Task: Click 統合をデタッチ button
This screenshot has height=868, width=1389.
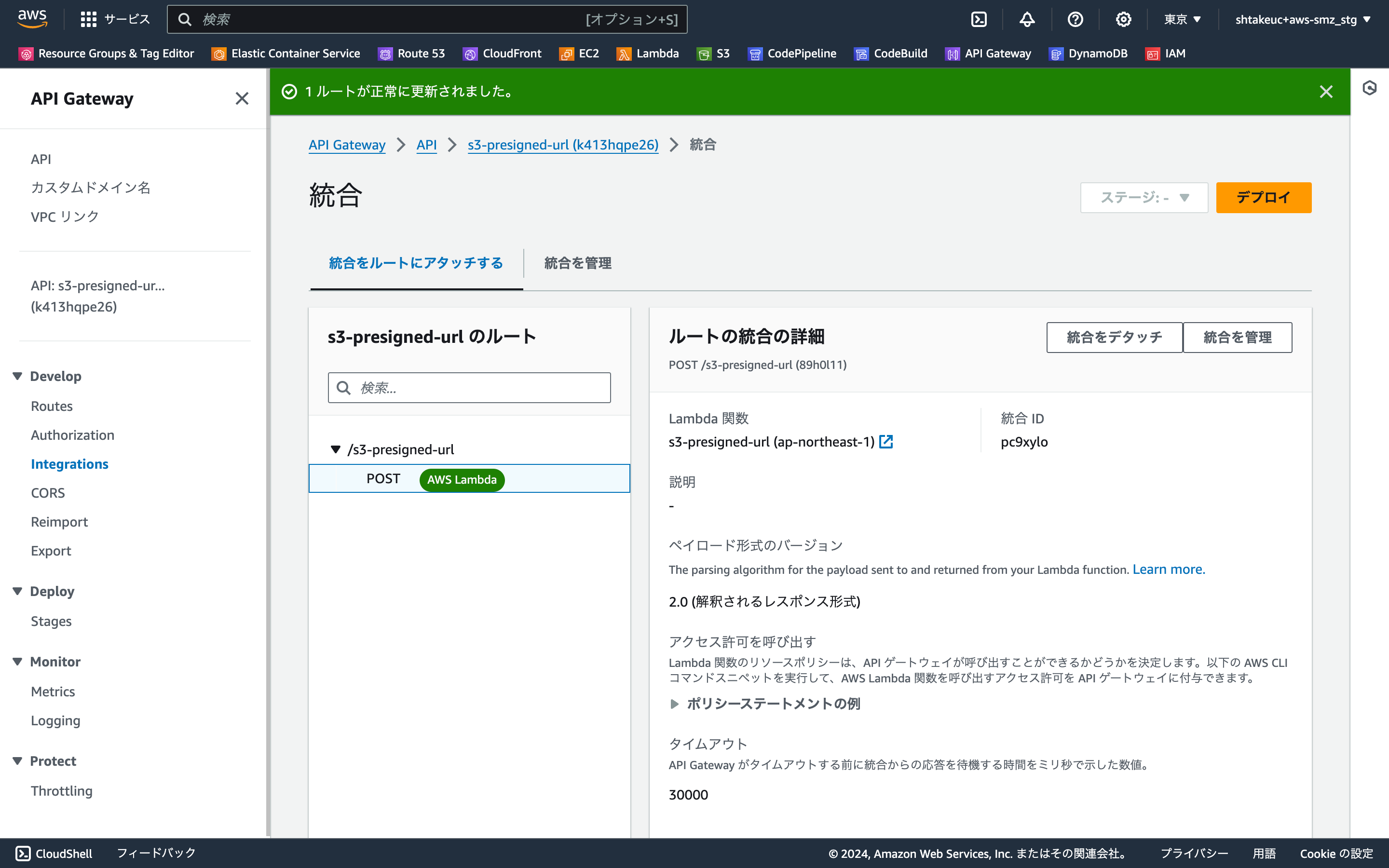Action: click(x=1114, y=337)
